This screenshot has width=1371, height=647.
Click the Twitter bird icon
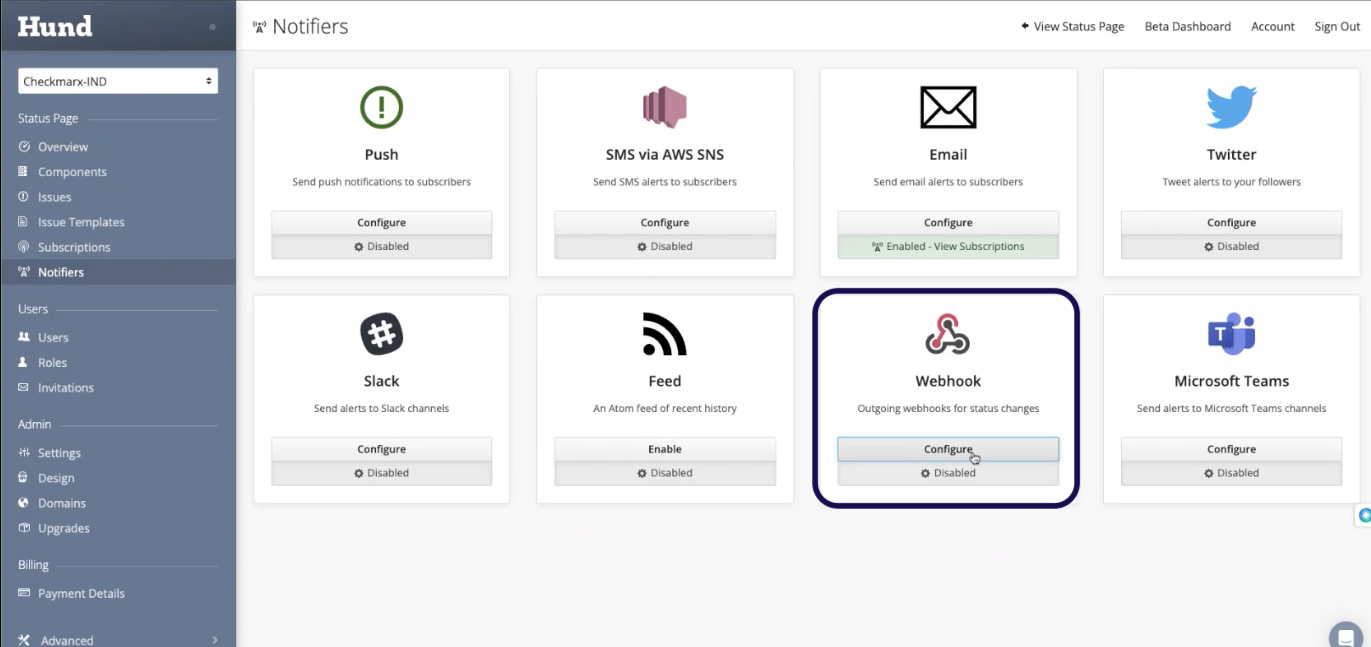click(x=1231, y=107)
